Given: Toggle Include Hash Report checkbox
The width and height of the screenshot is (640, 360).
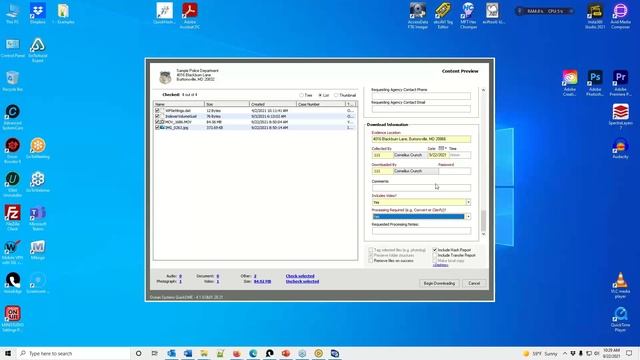Looking at the screenshot, I should pyautogui.click(x=435, y=249).
